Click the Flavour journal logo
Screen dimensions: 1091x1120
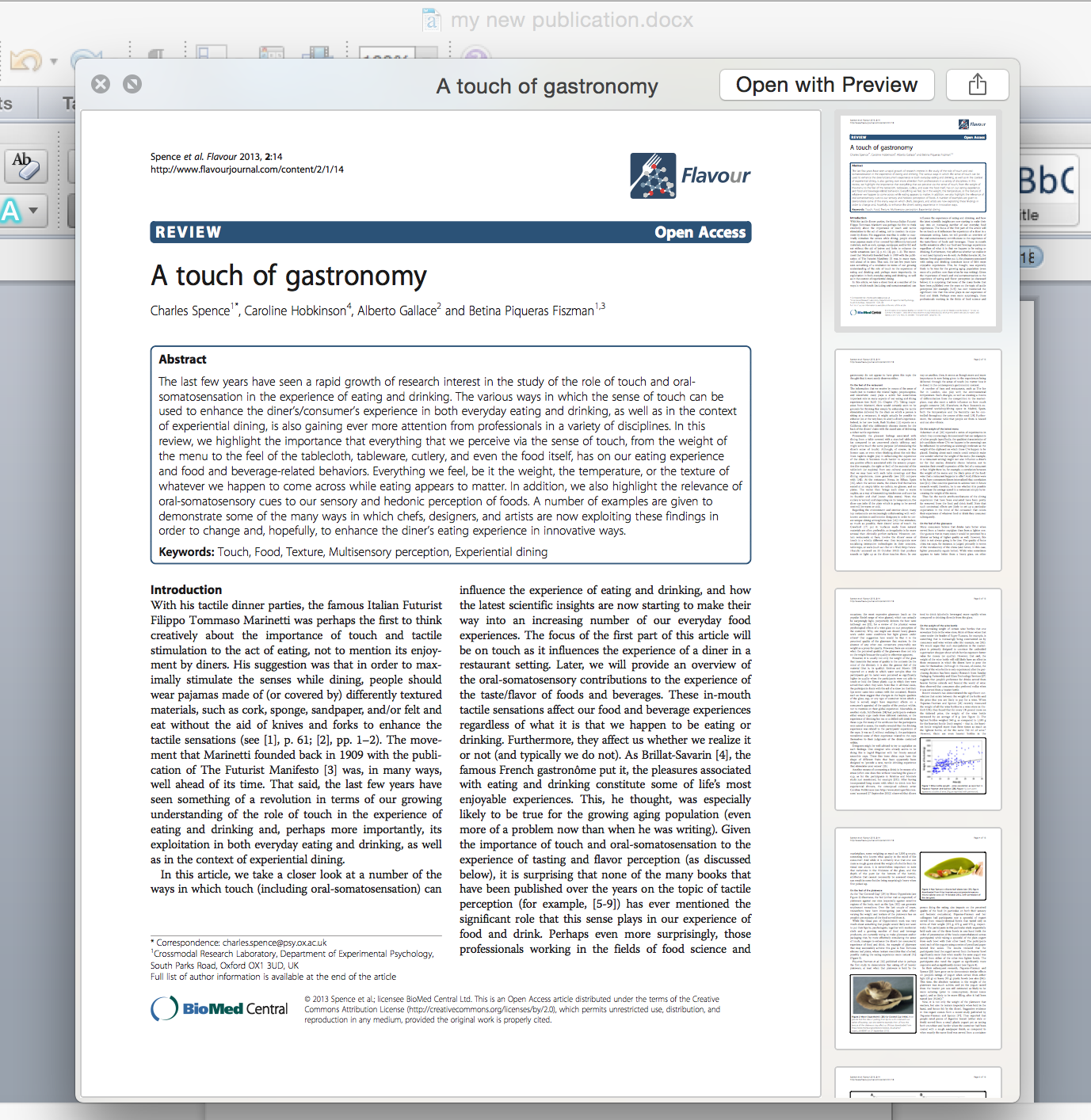[690, 176]
